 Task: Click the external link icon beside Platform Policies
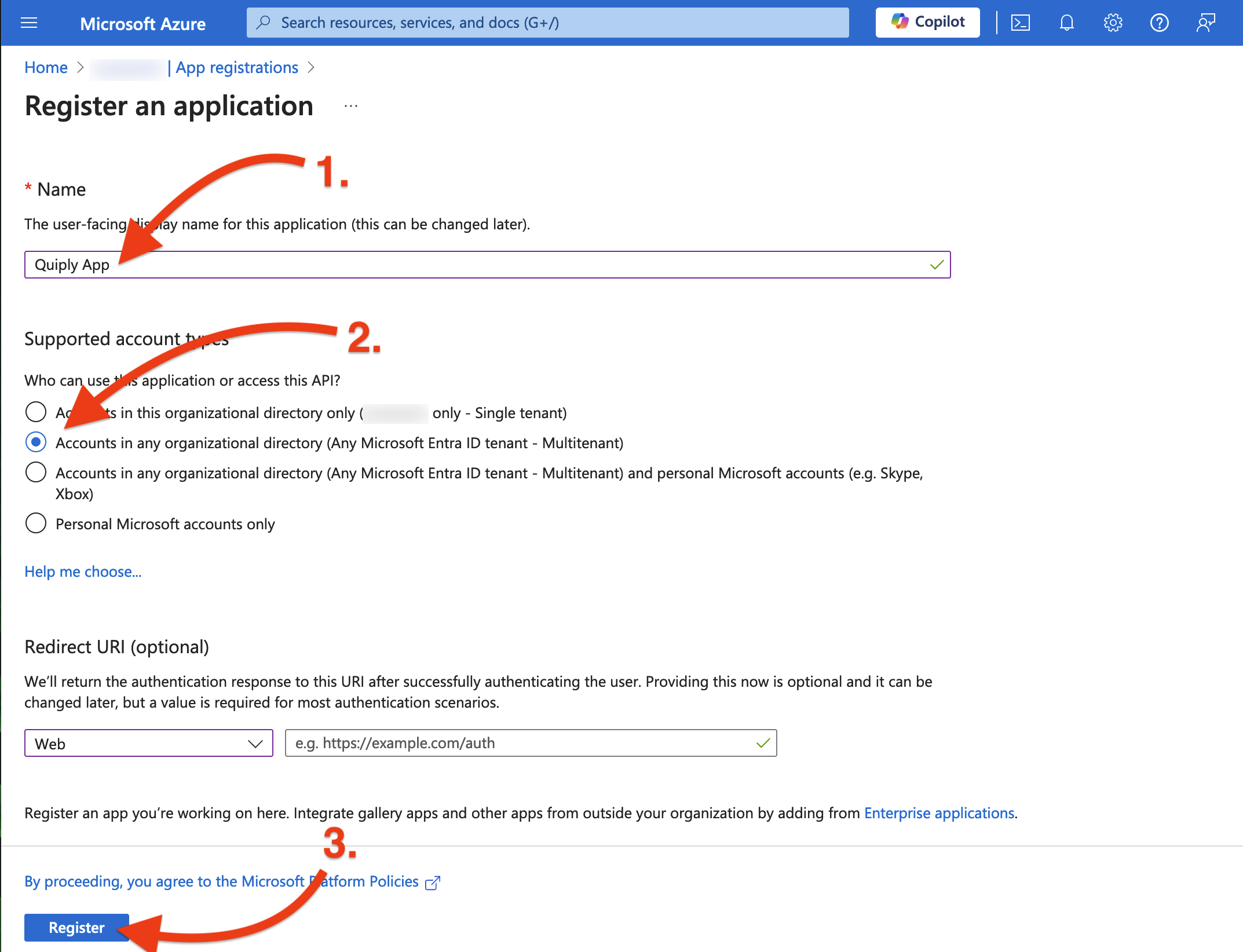(433, 883)
